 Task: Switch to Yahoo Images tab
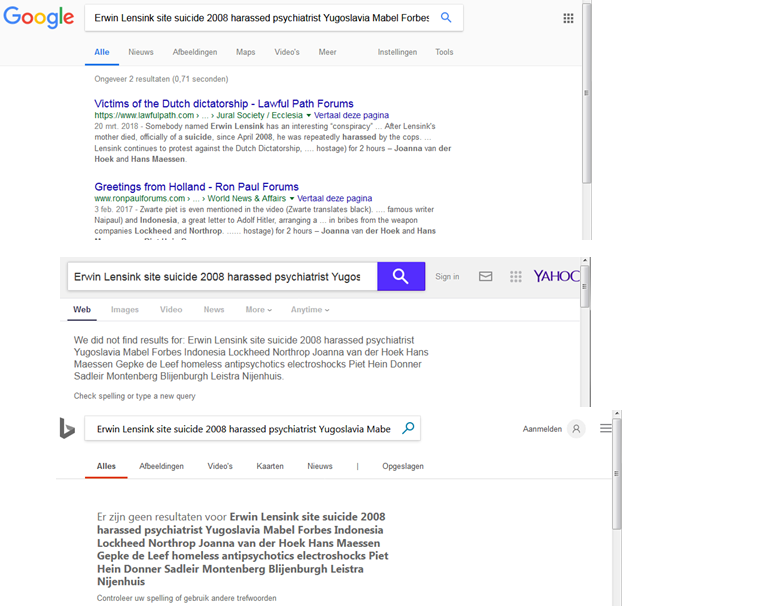(x=125, y=309)
